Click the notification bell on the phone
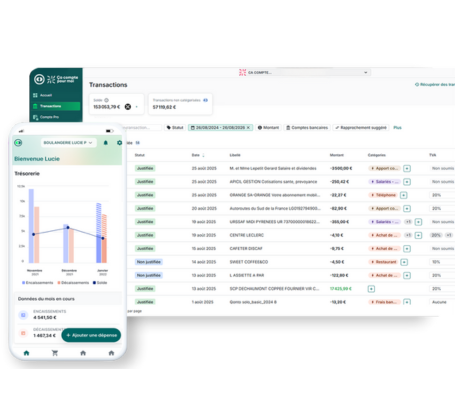 106,143
